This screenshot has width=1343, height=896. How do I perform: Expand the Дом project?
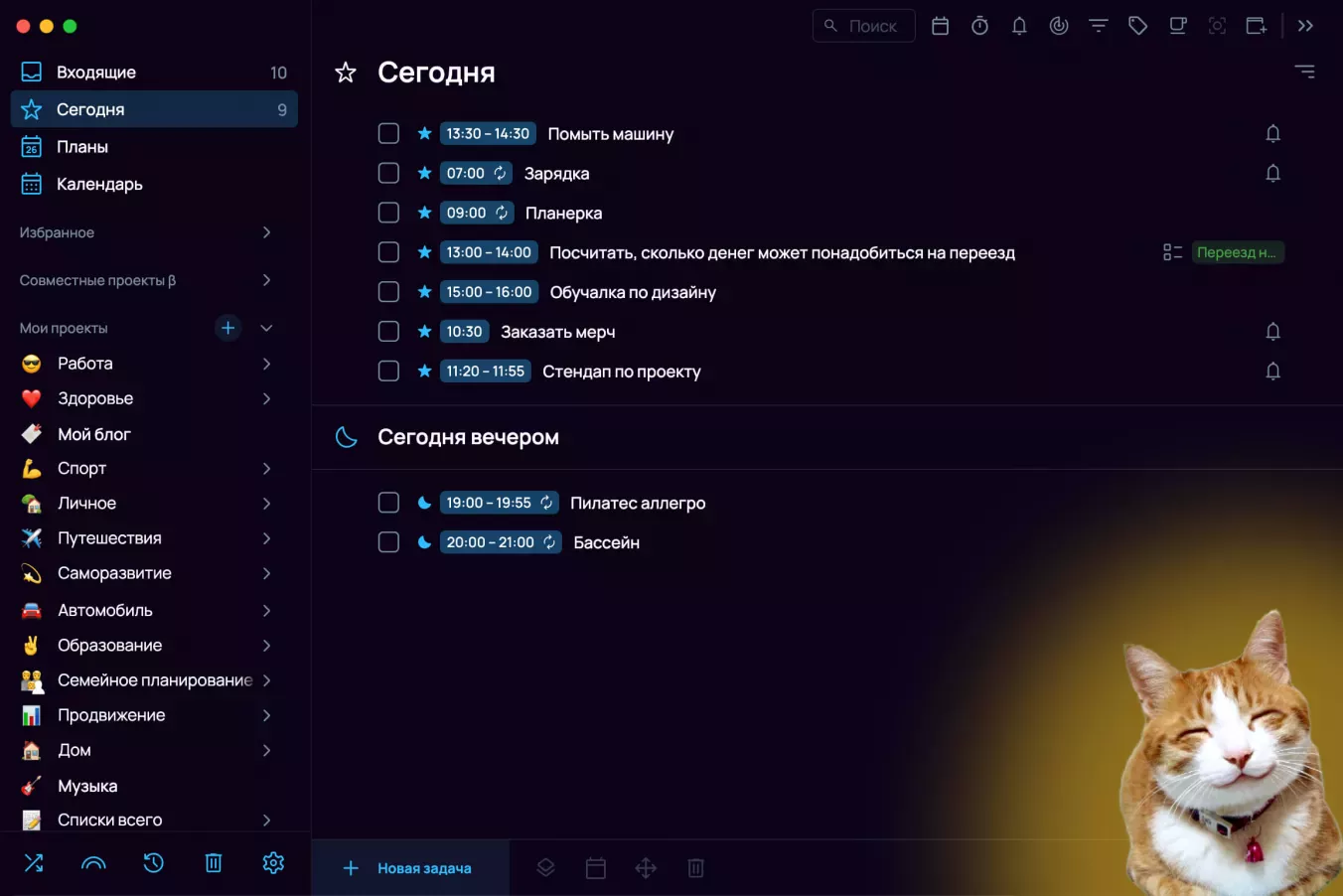coord(266,750)
